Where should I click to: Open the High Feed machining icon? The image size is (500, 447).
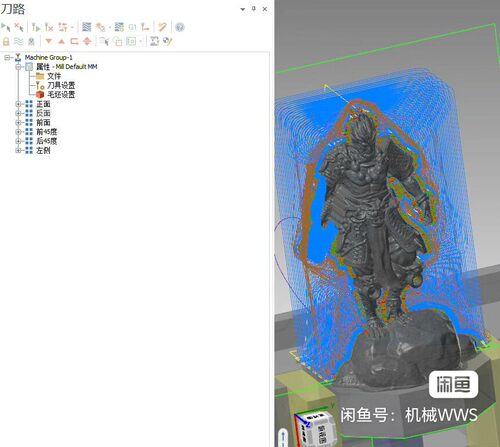click(145, 27)
